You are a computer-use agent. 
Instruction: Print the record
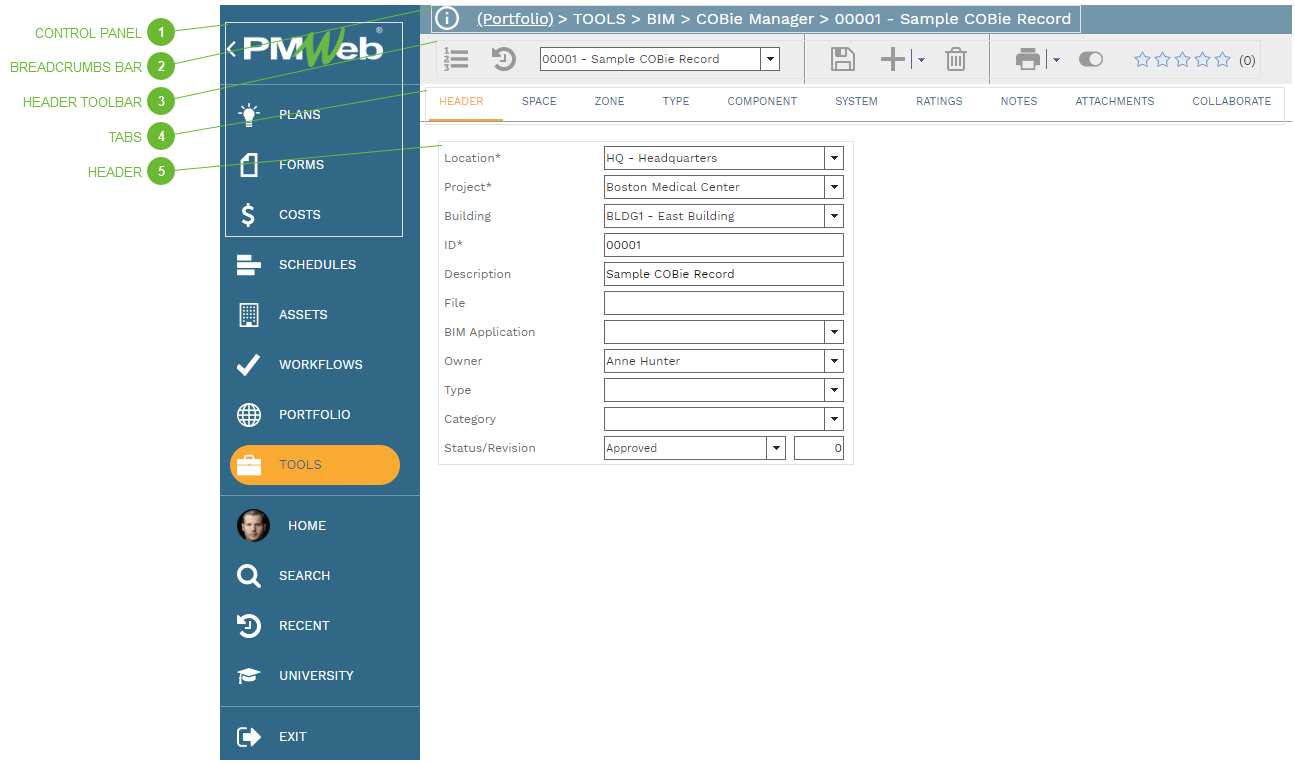(1029, 59)
